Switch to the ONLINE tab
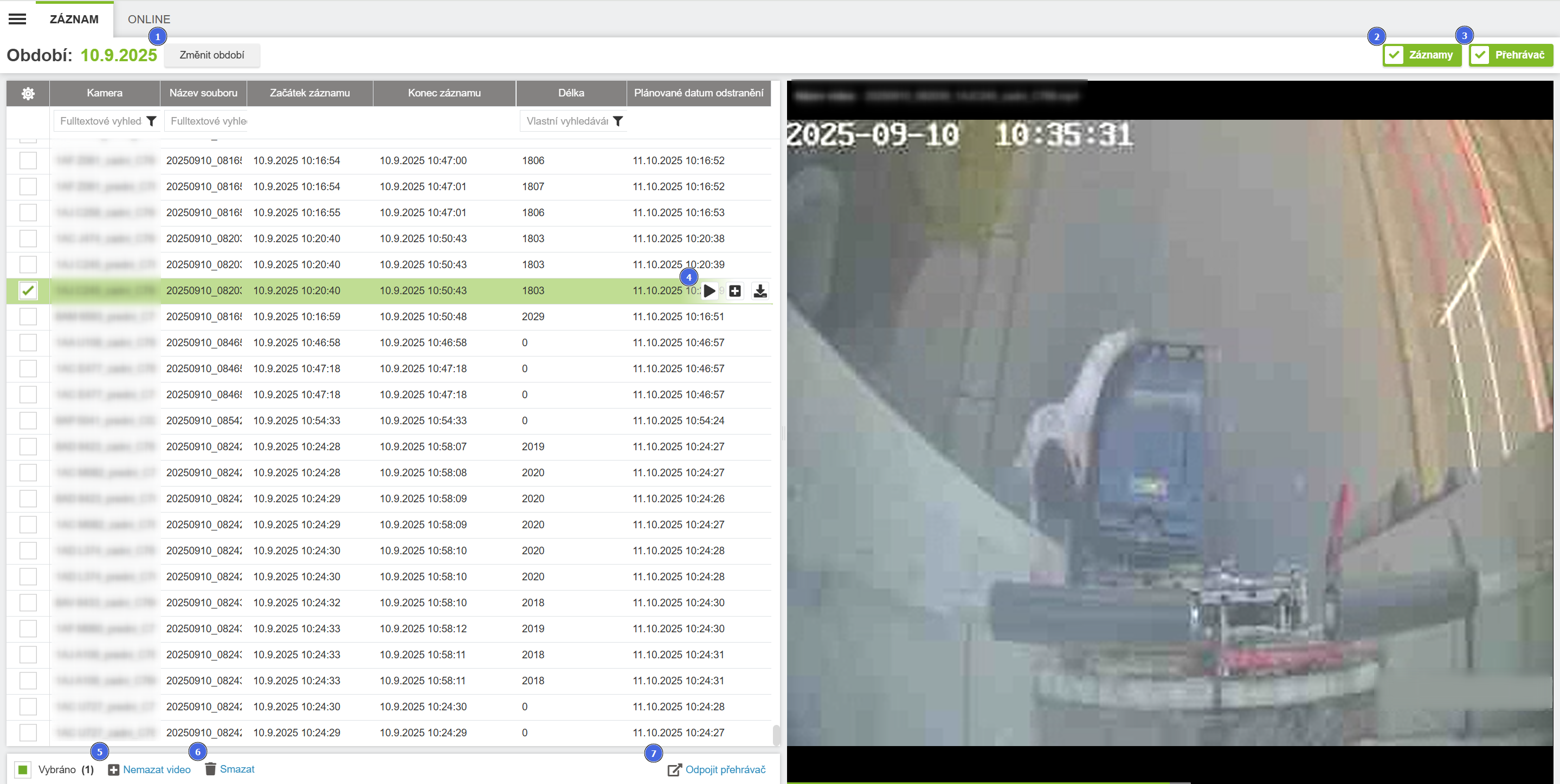Viewport: 1560px width, 784px height. coord(149,20)
